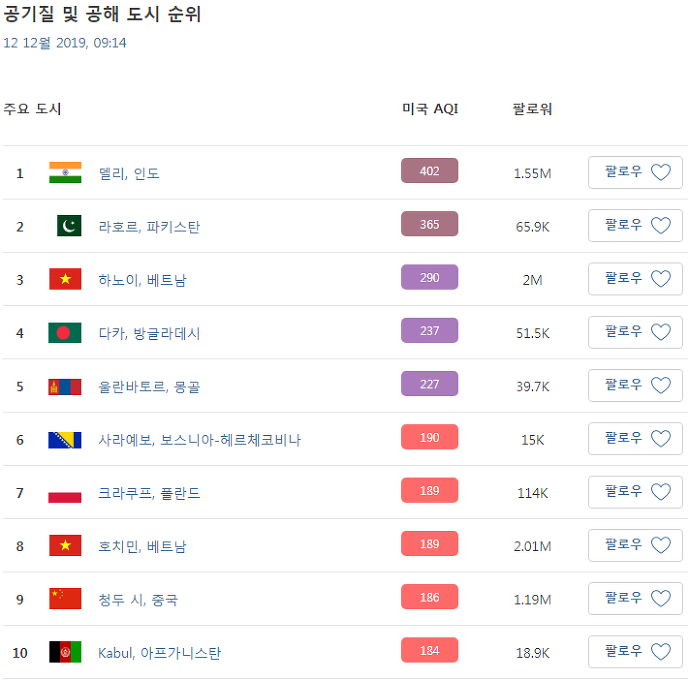Viewport: 690px width, 680px height.
Task: Click the Mongolia flag beside Ulaanbaatar
Action: pyautogui.click(x=65, y=386)
